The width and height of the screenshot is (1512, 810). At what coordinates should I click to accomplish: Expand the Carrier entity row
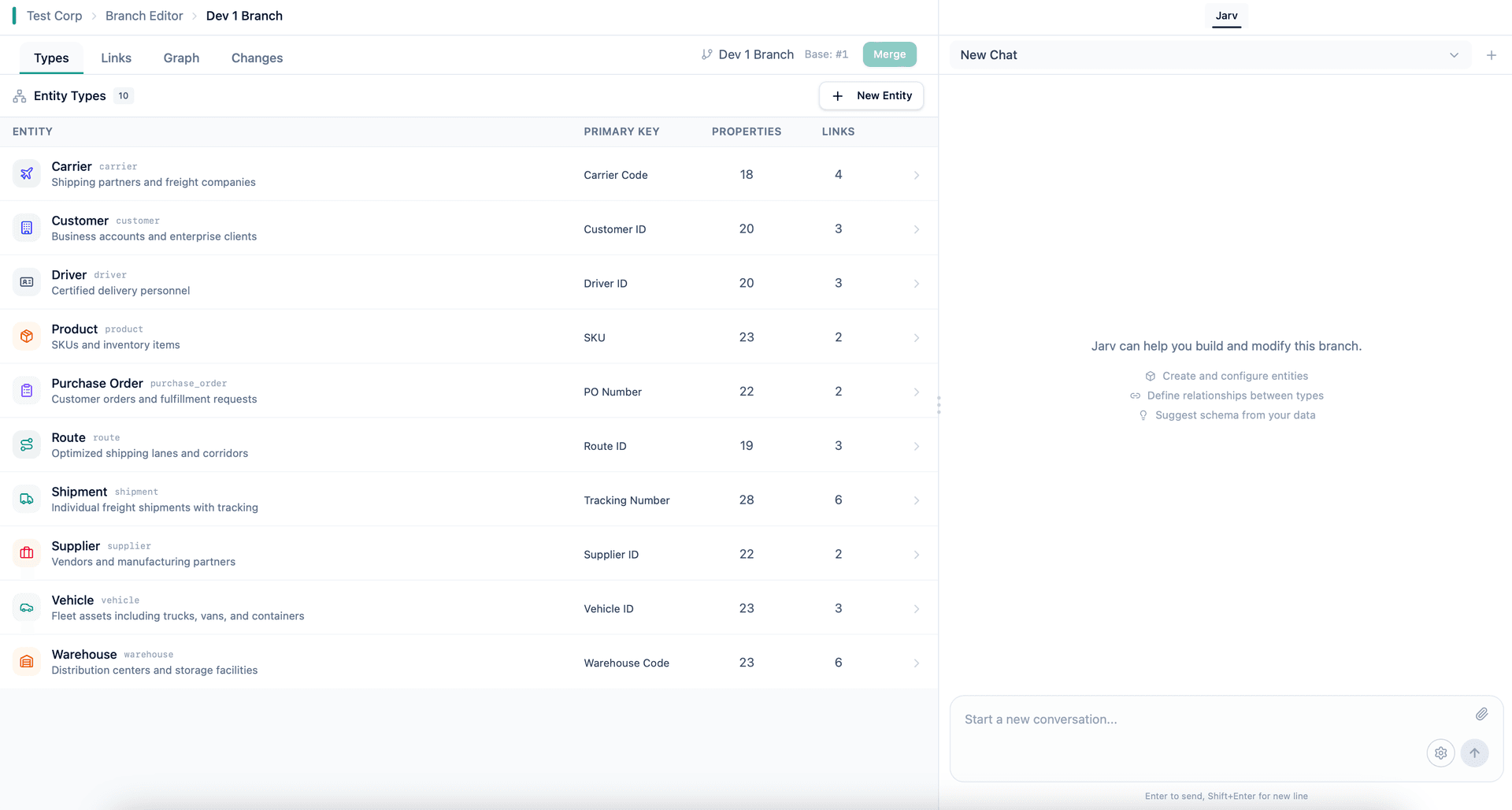pos(916,175)
